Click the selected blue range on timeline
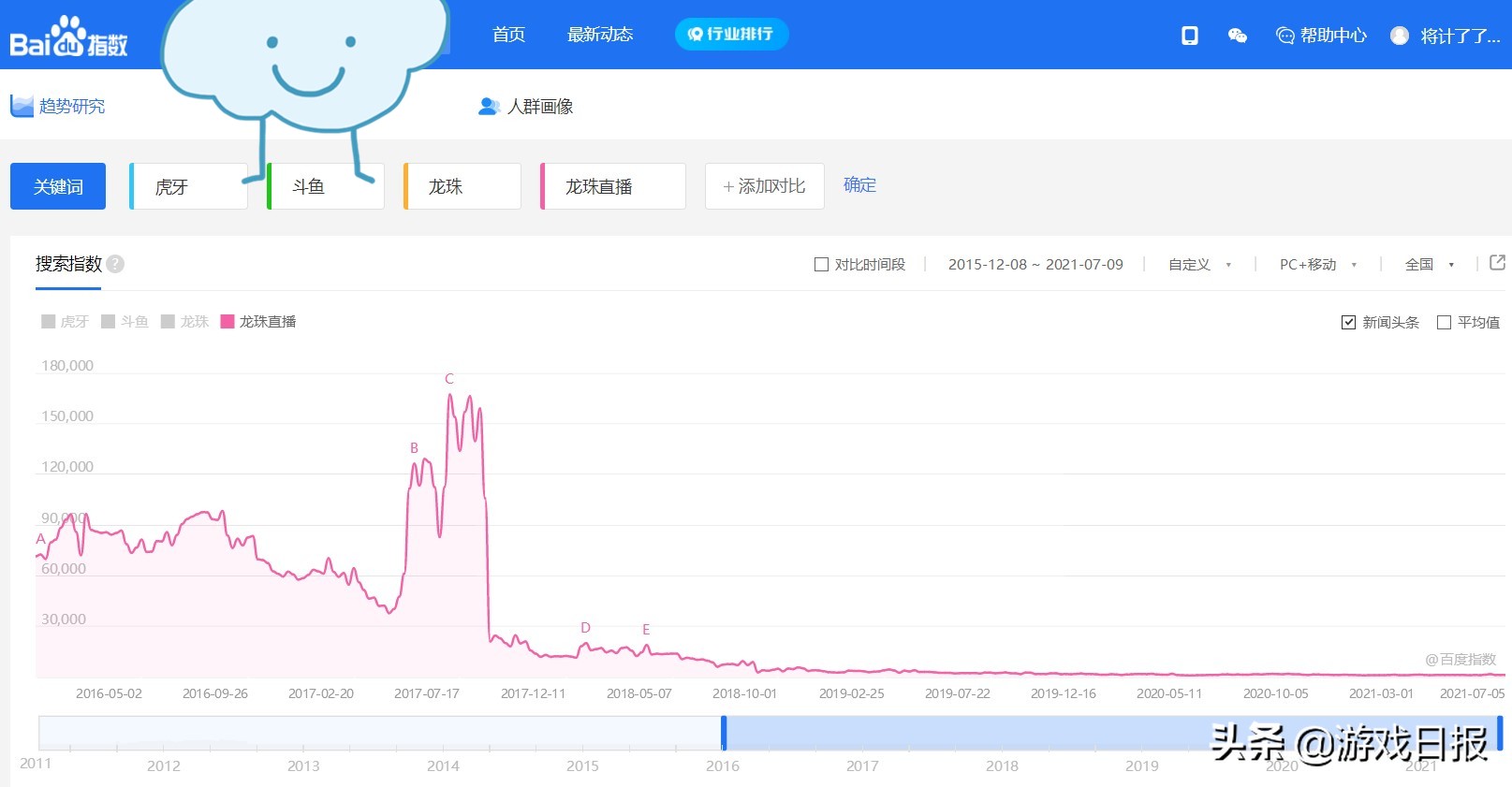Screen dimensions: 1512x787 tap(1111, 733)
